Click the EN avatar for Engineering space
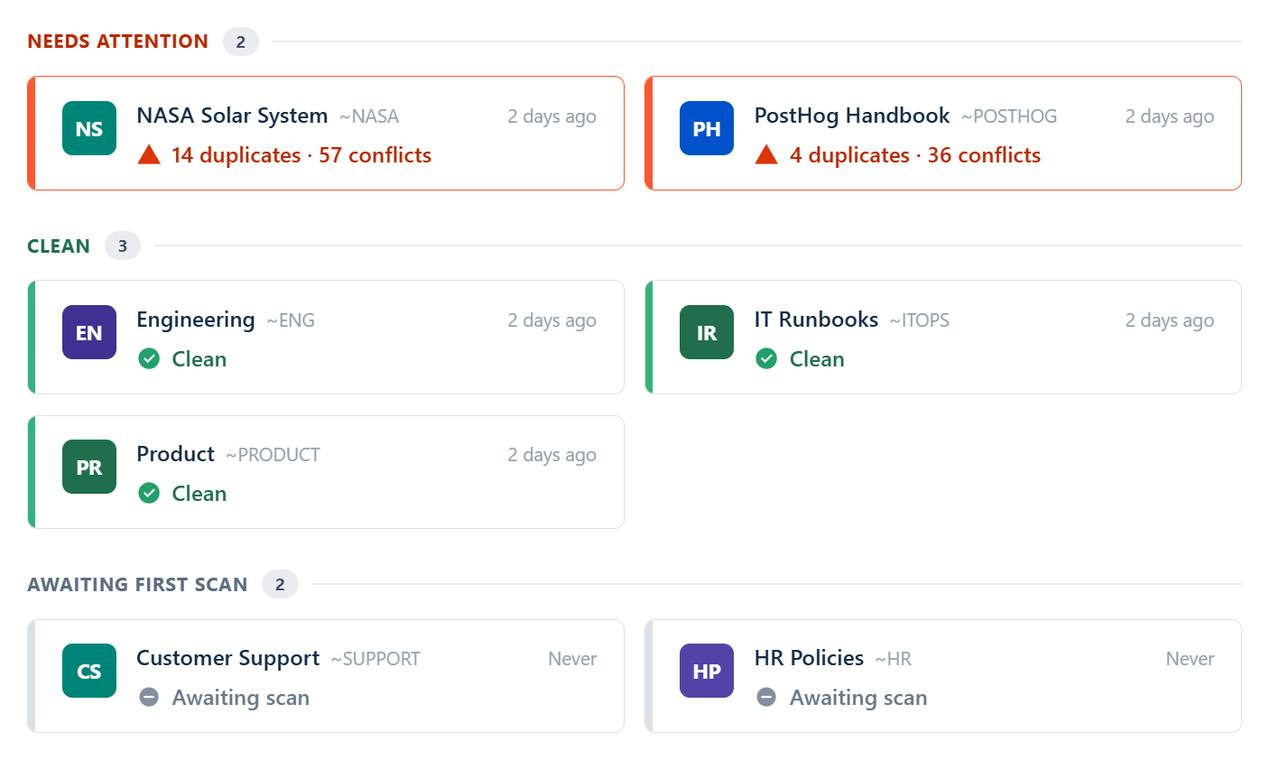The image size is (1270, 760). pos(89,332)
